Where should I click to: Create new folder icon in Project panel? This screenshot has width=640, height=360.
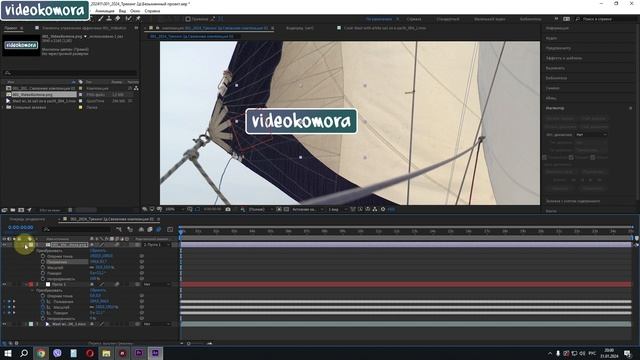(x=13, y=210)
